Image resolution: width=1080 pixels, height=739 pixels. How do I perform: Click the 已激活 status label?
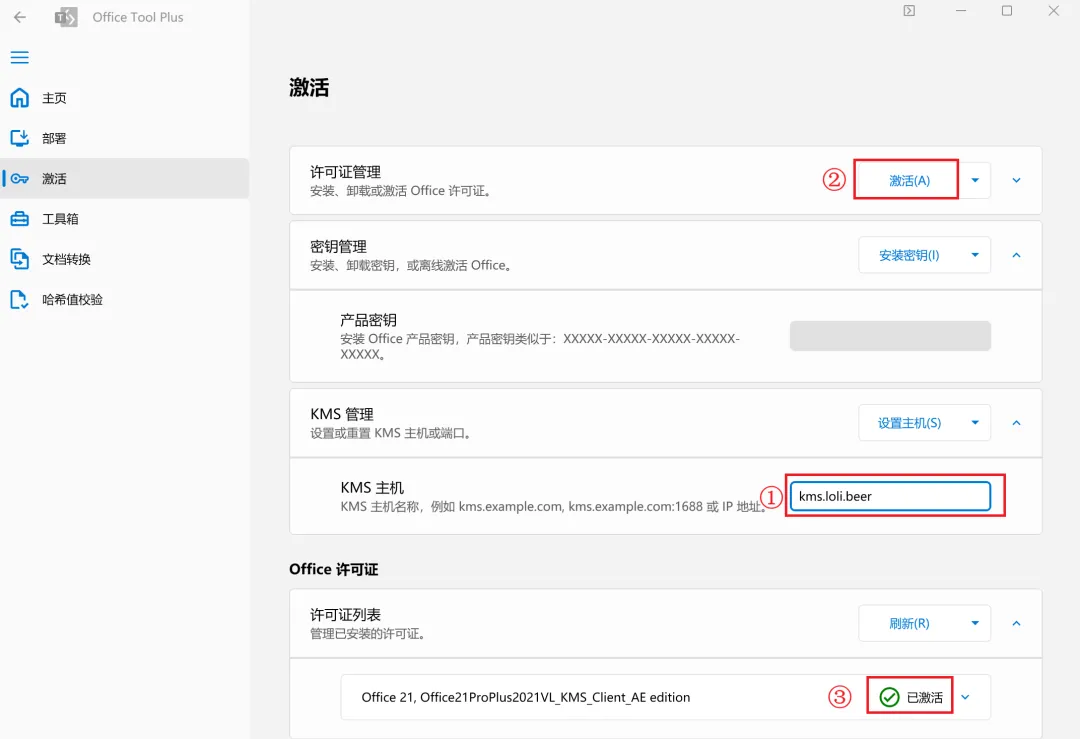(x=924, y=698)
